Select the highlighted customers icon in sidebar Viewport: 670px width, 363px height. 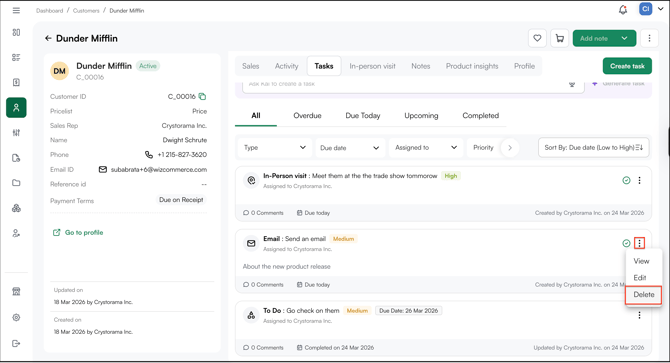16,108
